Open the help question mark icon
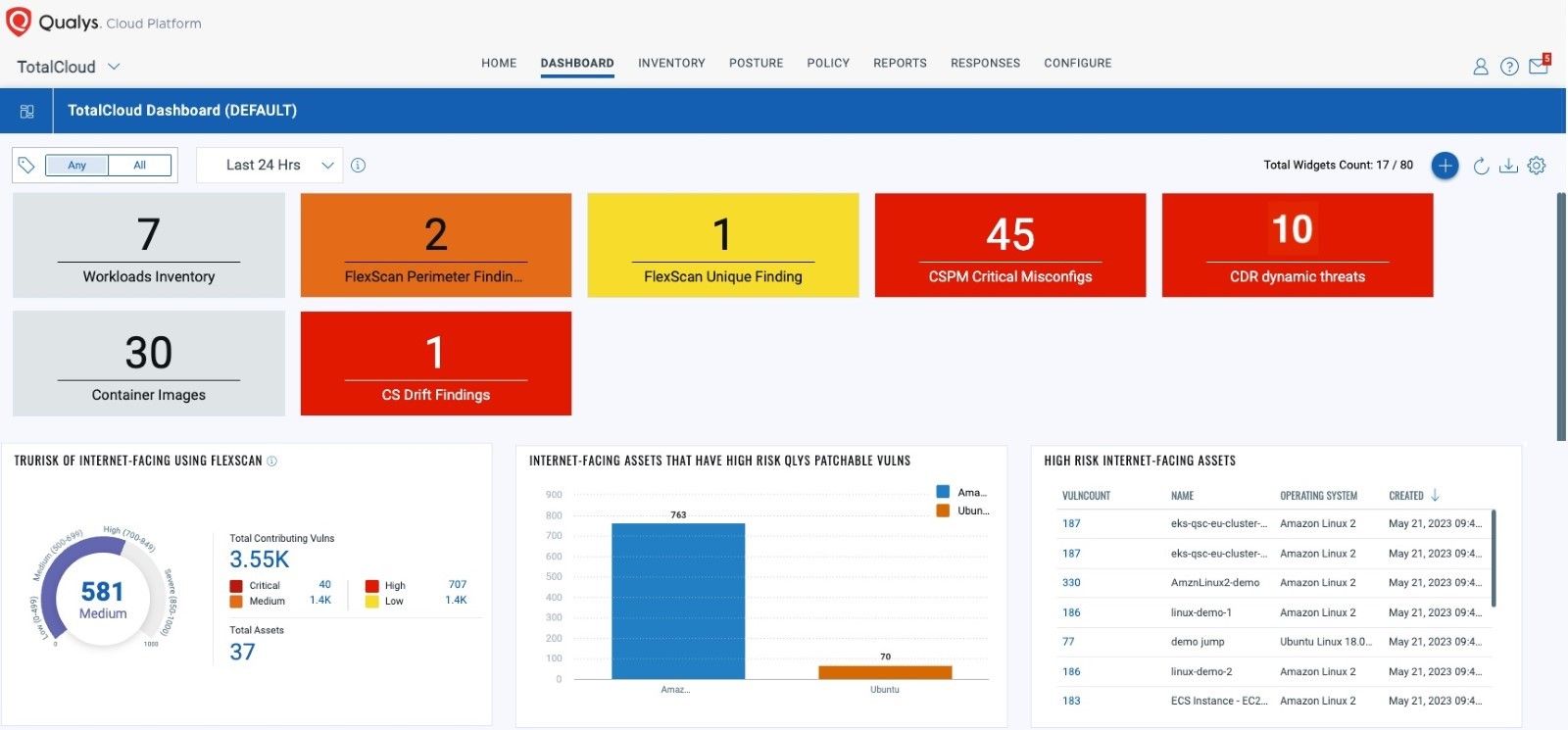Viewport: 1568px width, 730px height. click(x=1510, y=67)
